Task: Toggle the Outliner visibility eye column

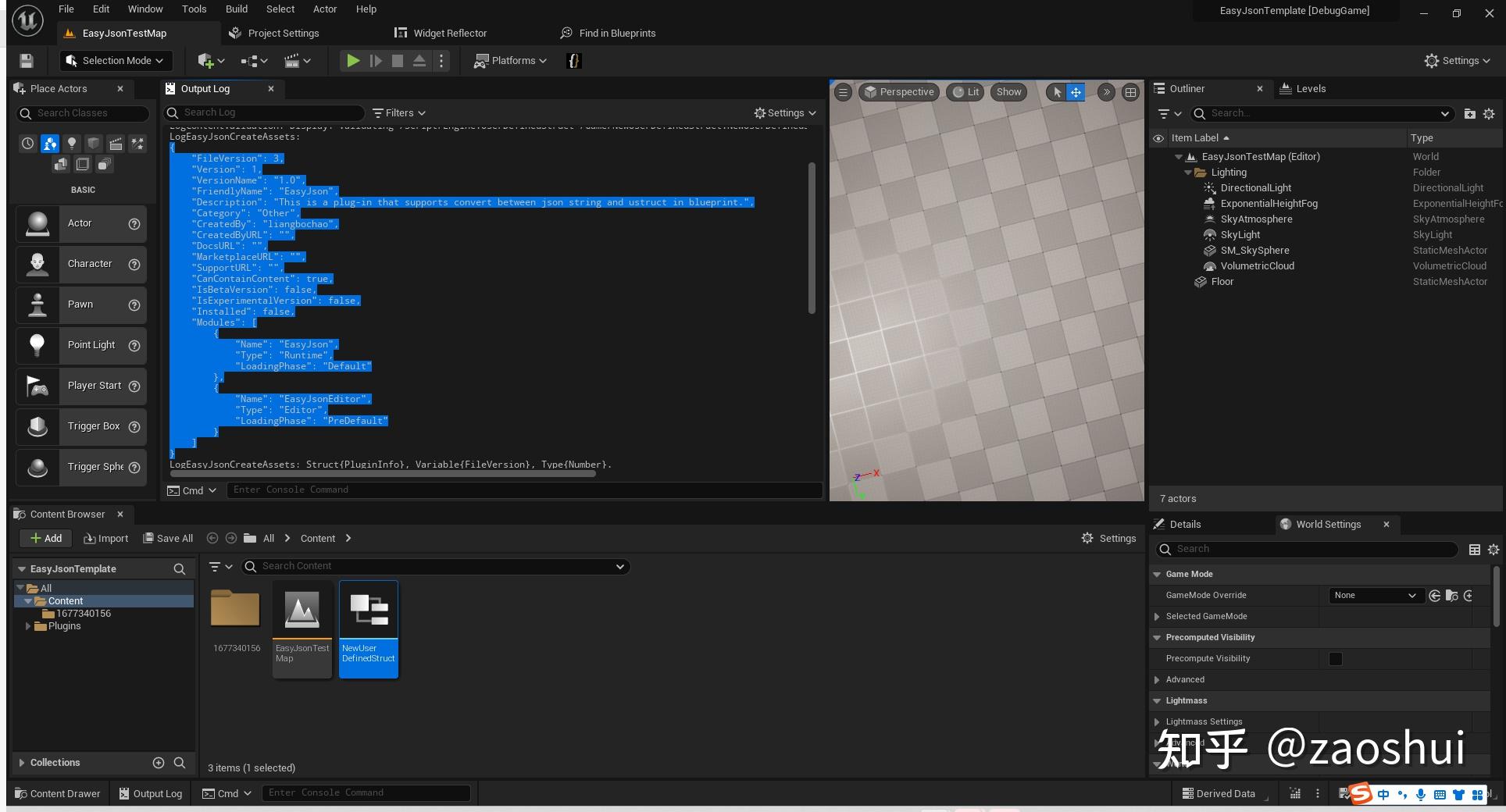Action: point(1158,138)
